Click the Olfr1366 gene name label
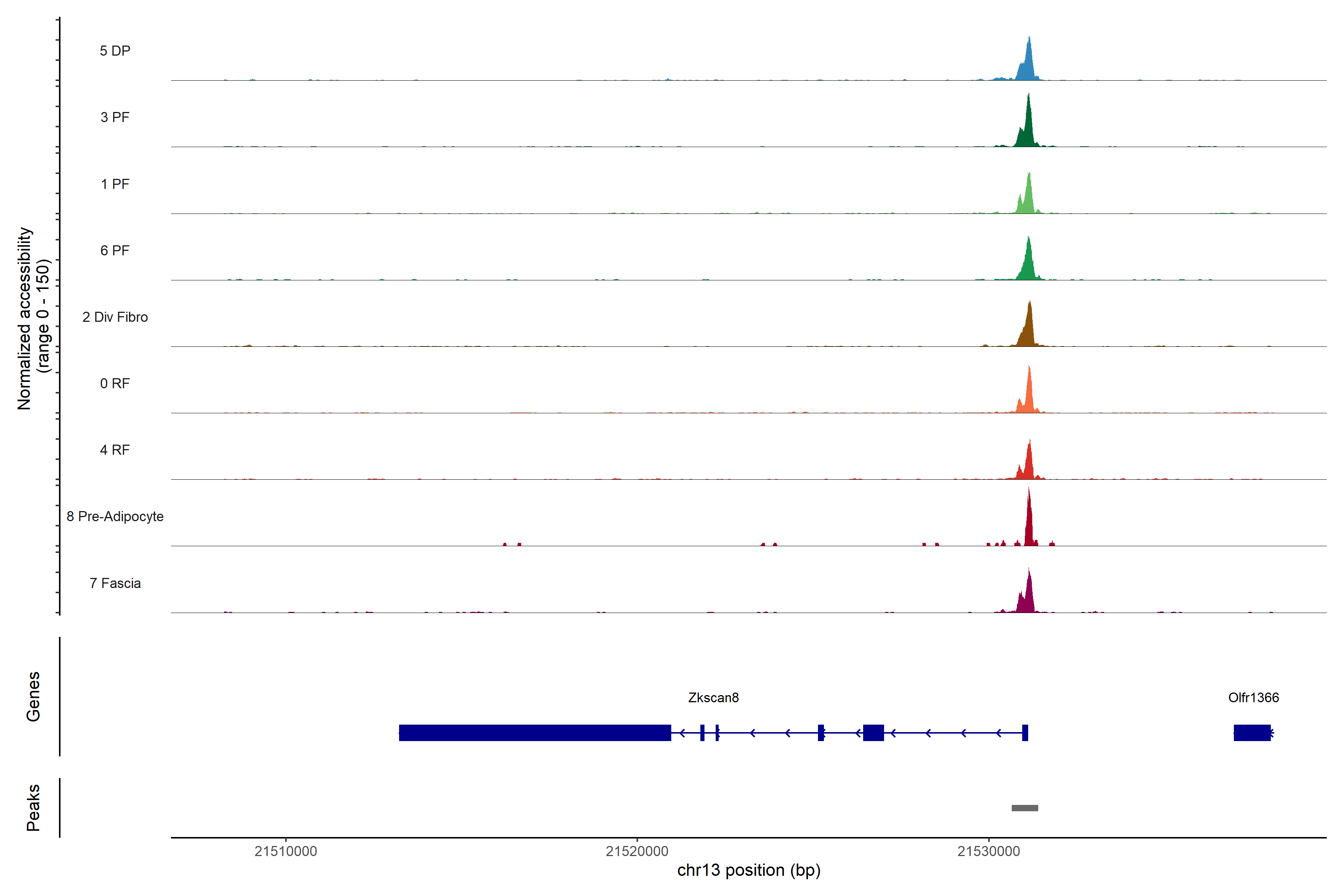The width and height of the screenshot is (1344, 896). pos(1253,698)
